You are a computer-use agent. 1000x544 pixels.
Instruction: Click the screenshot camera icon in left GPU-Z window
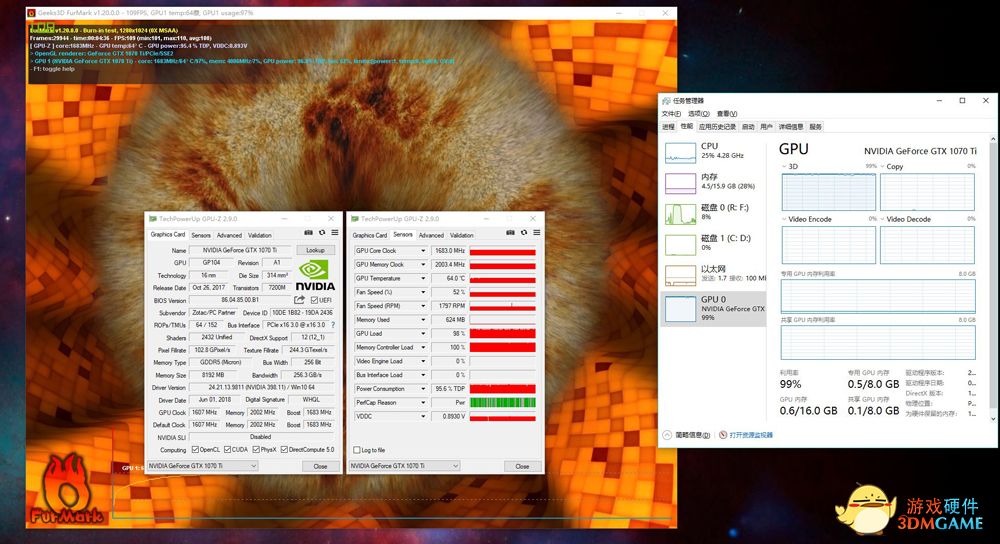point(309,233)
